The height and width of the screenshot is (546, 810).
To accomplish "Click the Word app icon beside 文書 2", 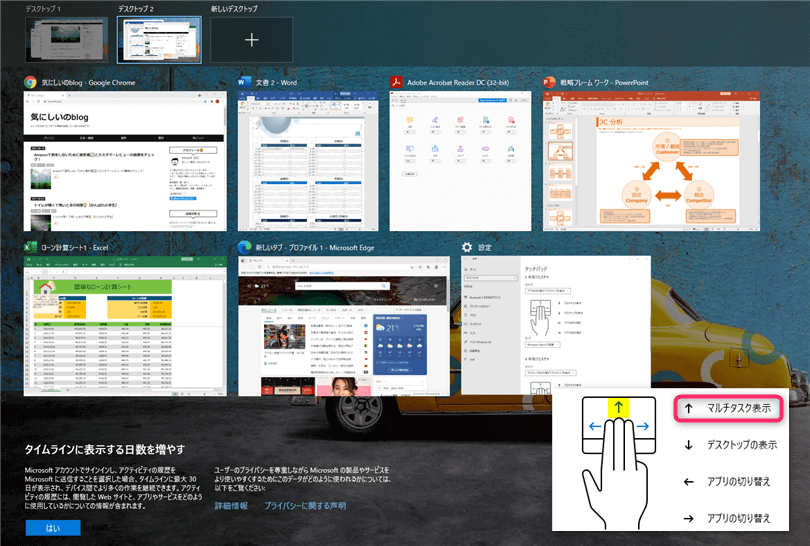I will tap(244, 82).
